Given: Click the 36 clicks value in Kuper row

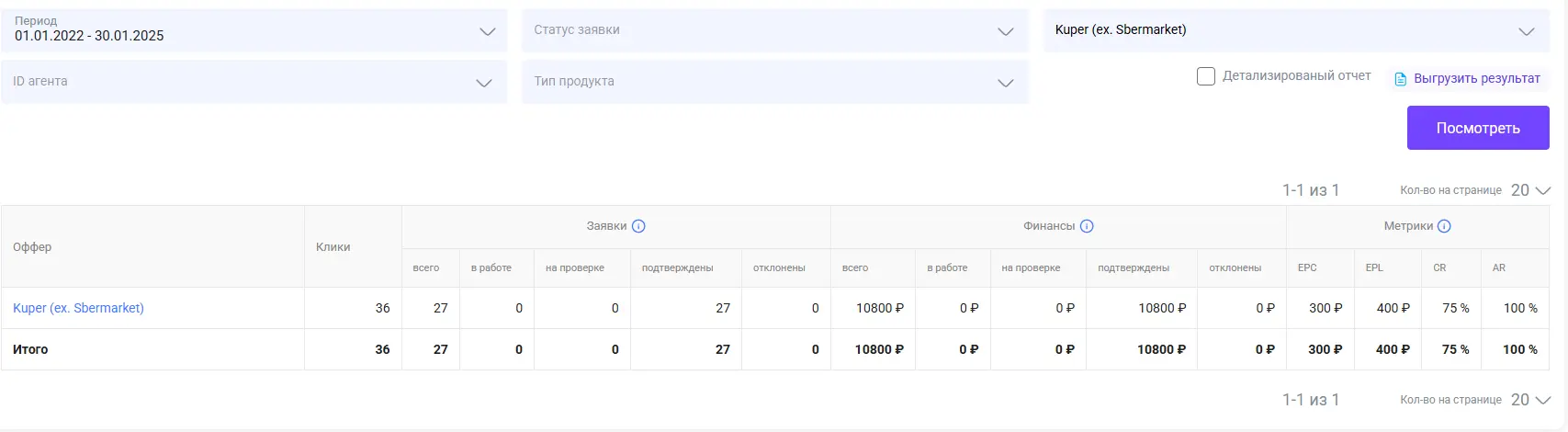Looking at the screenshot, I should tap(382, 308).
